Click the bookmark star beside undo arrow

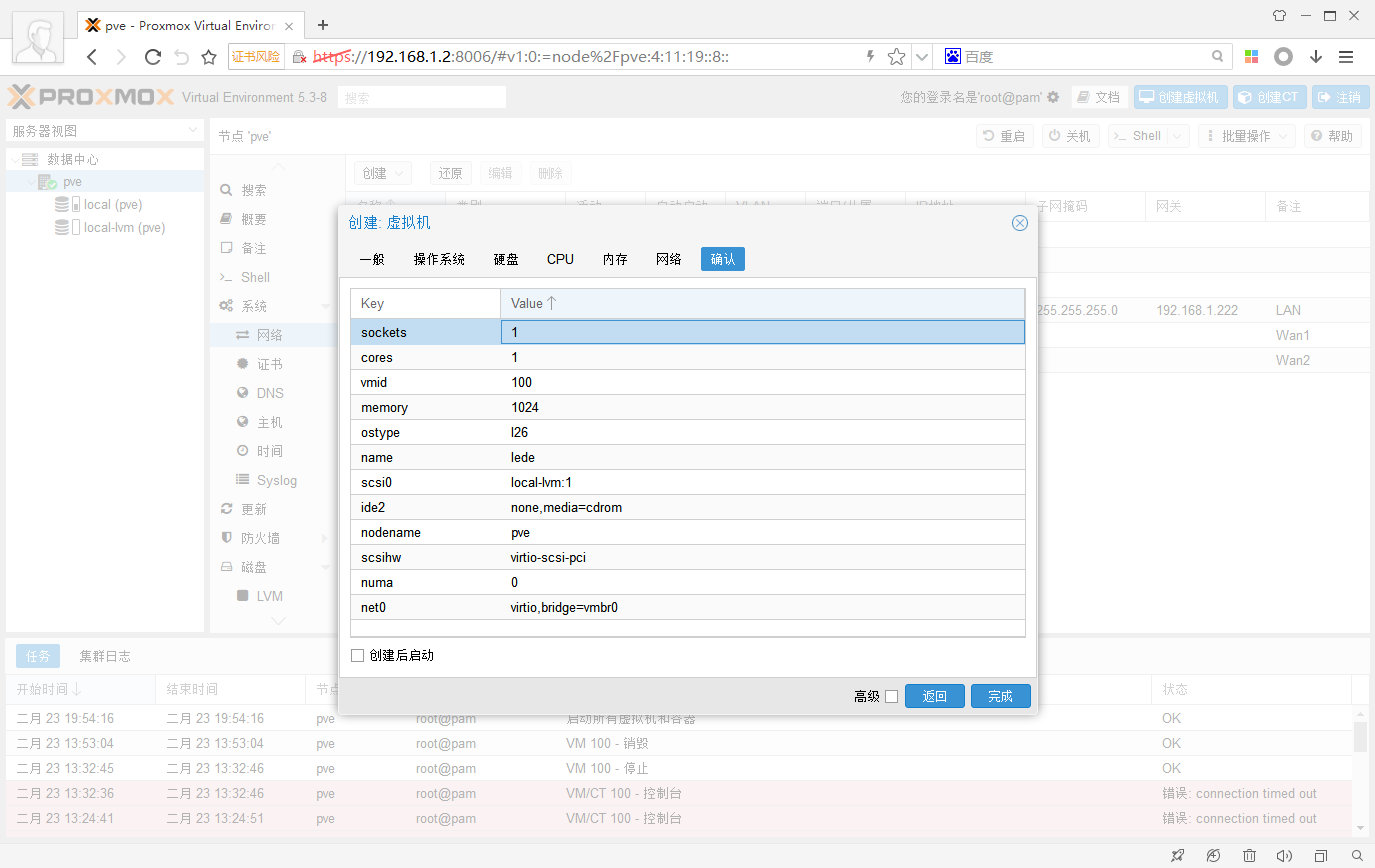click(x=209, y=57)
